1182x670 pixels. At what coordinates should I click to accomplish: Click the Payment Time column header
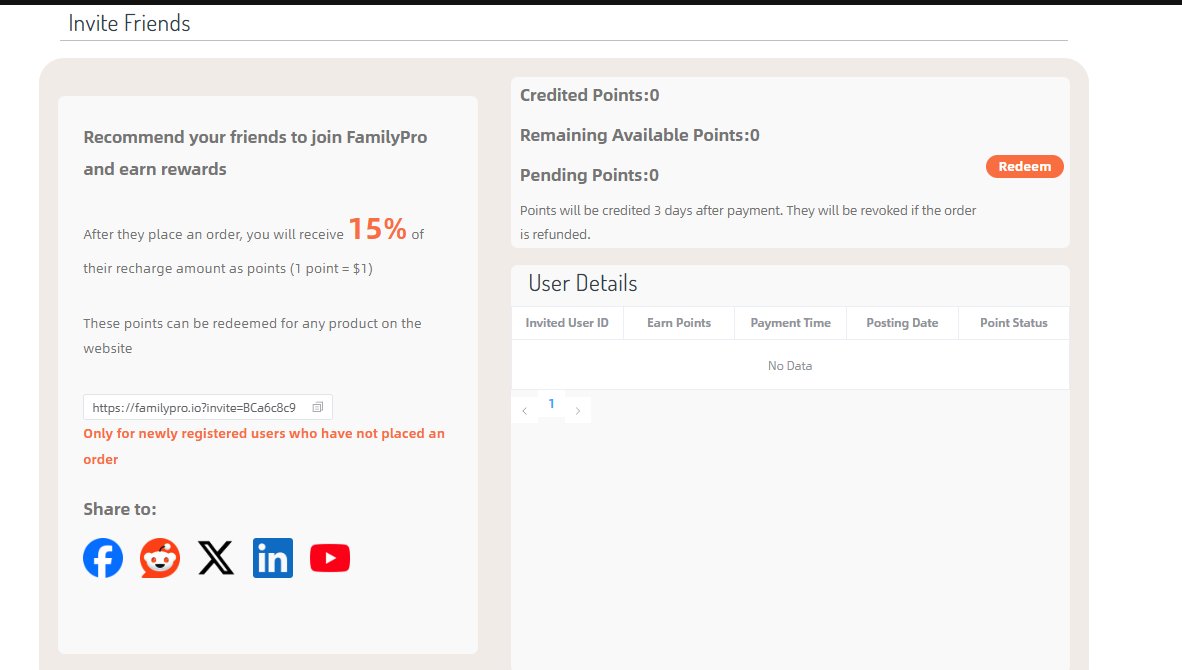tap(790, 323)
